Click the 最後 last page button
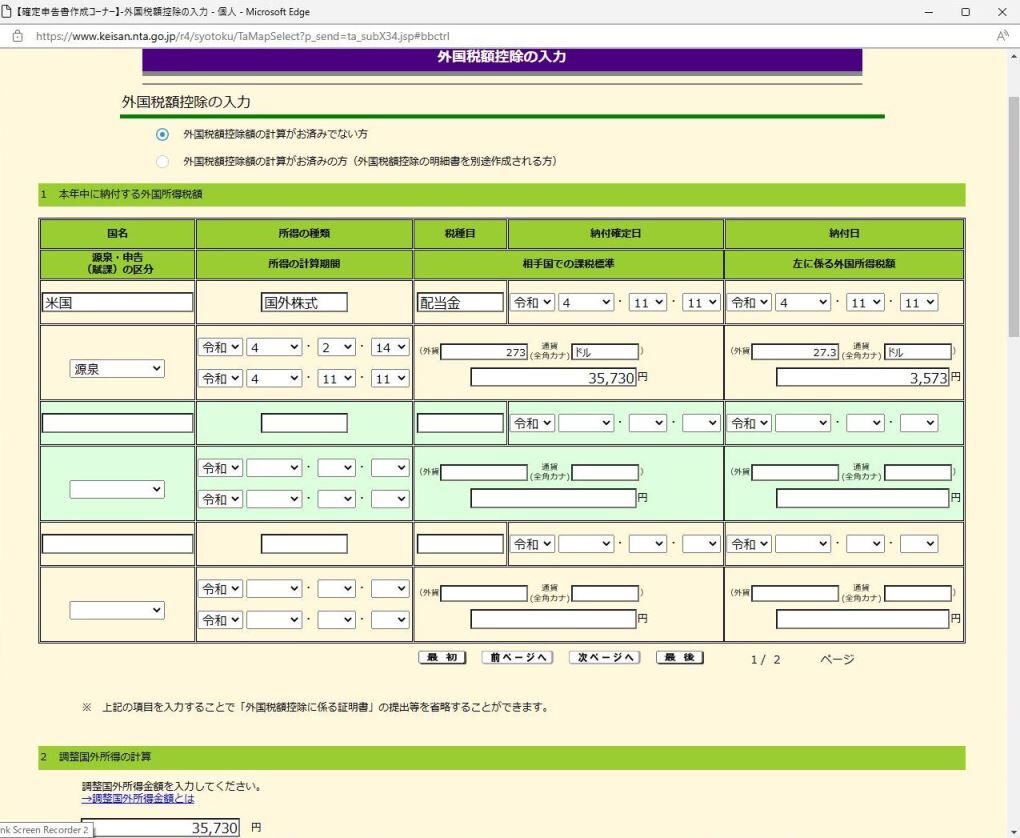This screenshot has width=1020, height=838. [x=680, y=658]
